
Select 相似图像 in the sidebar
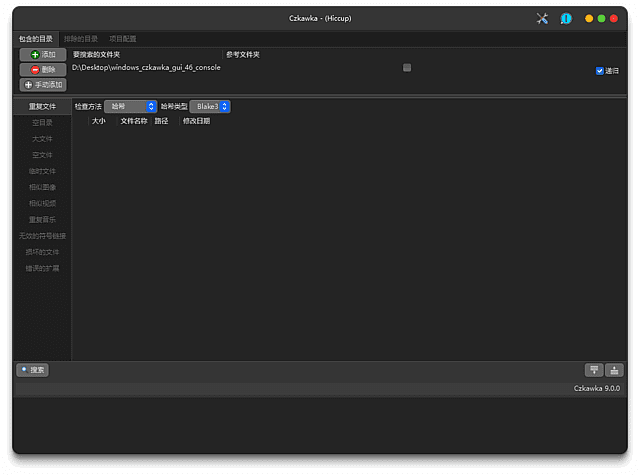point(42,187)
